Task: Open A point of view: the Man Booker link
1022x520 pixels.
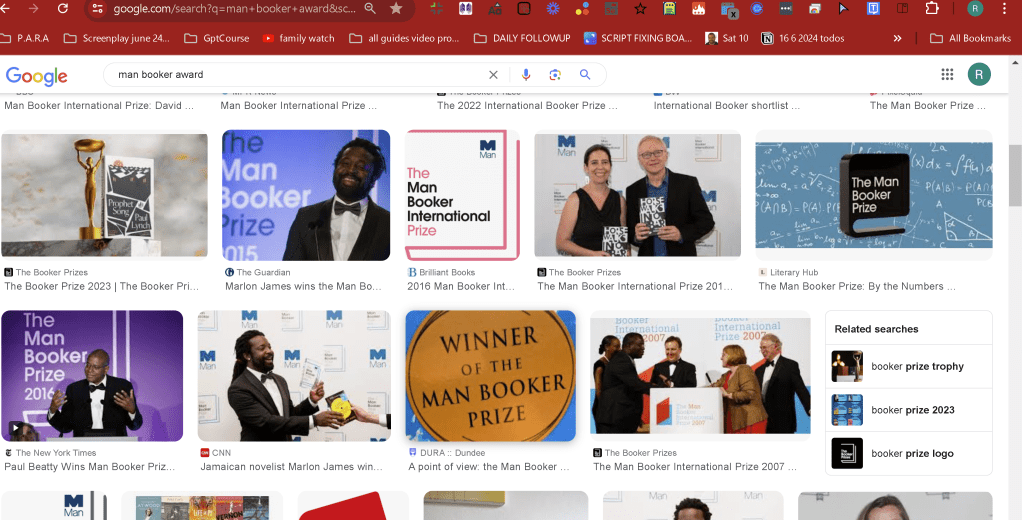Action: [489, 467]
